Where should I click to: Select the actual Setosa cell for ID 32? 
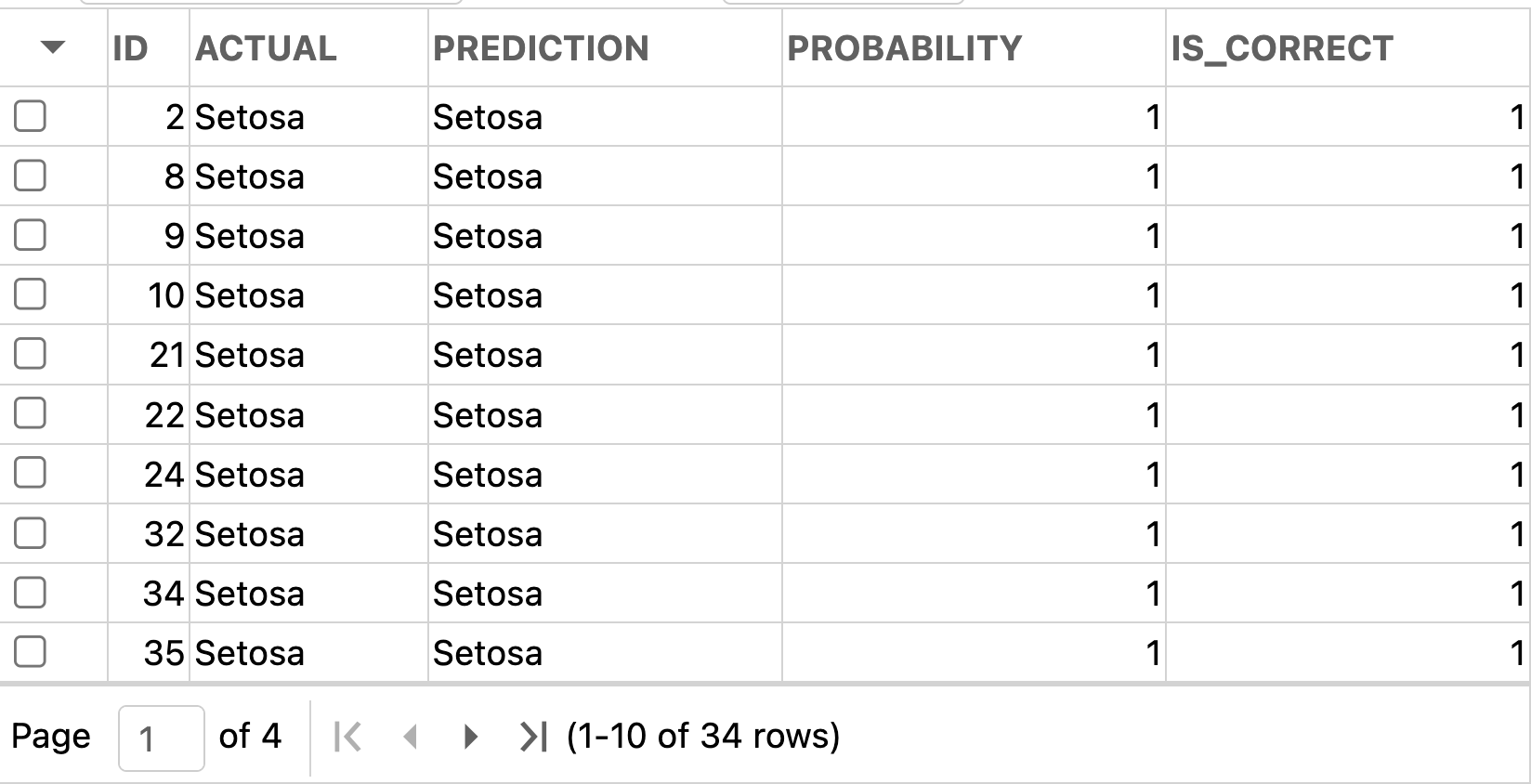pos(308,534)
